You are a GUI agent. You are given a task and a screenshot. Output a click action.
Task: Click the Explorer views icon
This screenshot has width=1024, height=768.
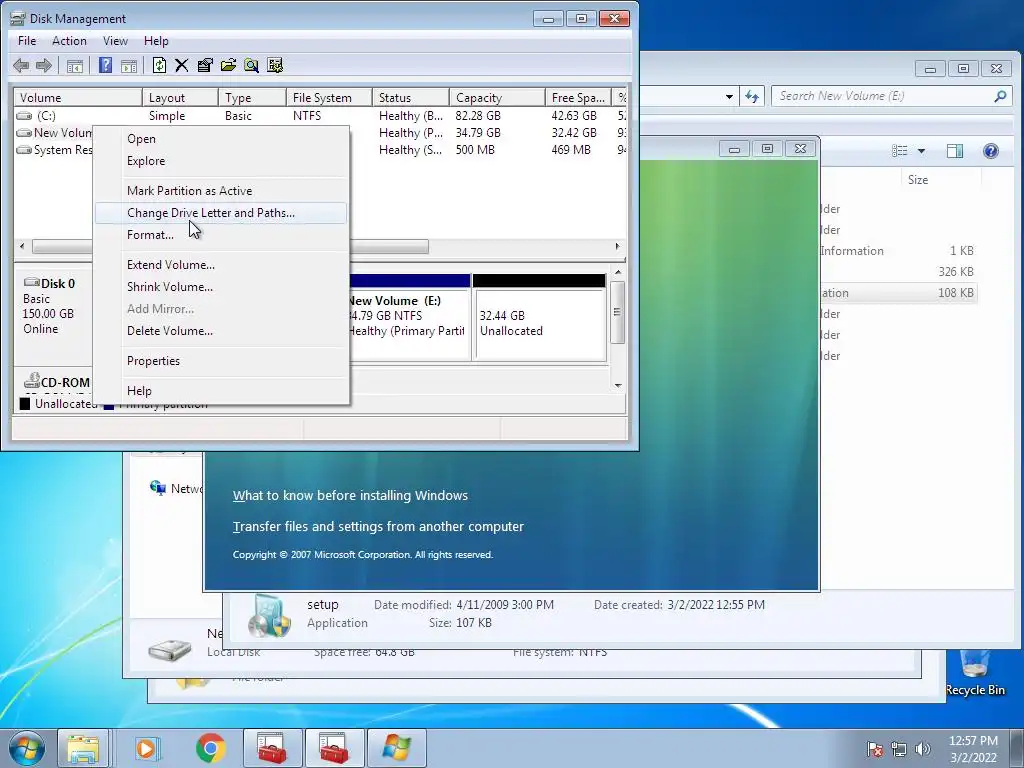[x=900, y=151]
